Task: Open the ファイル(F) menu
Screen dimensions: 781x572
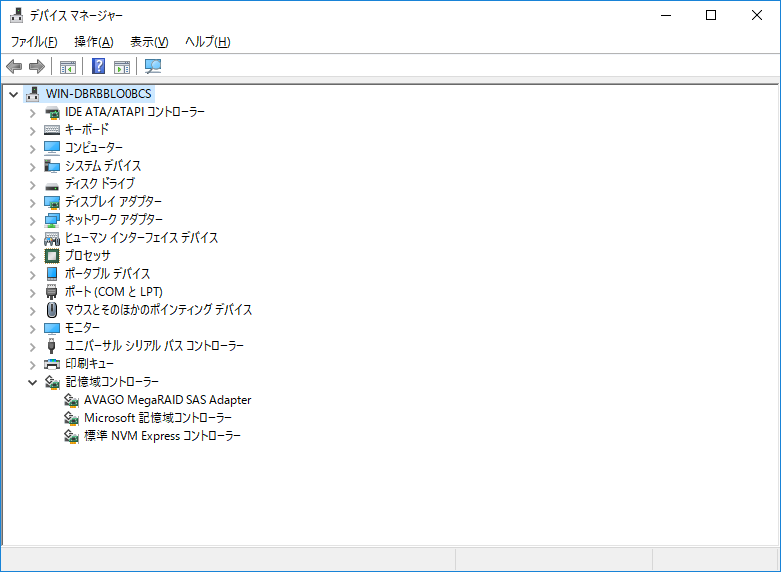Action: coord(34,42)
